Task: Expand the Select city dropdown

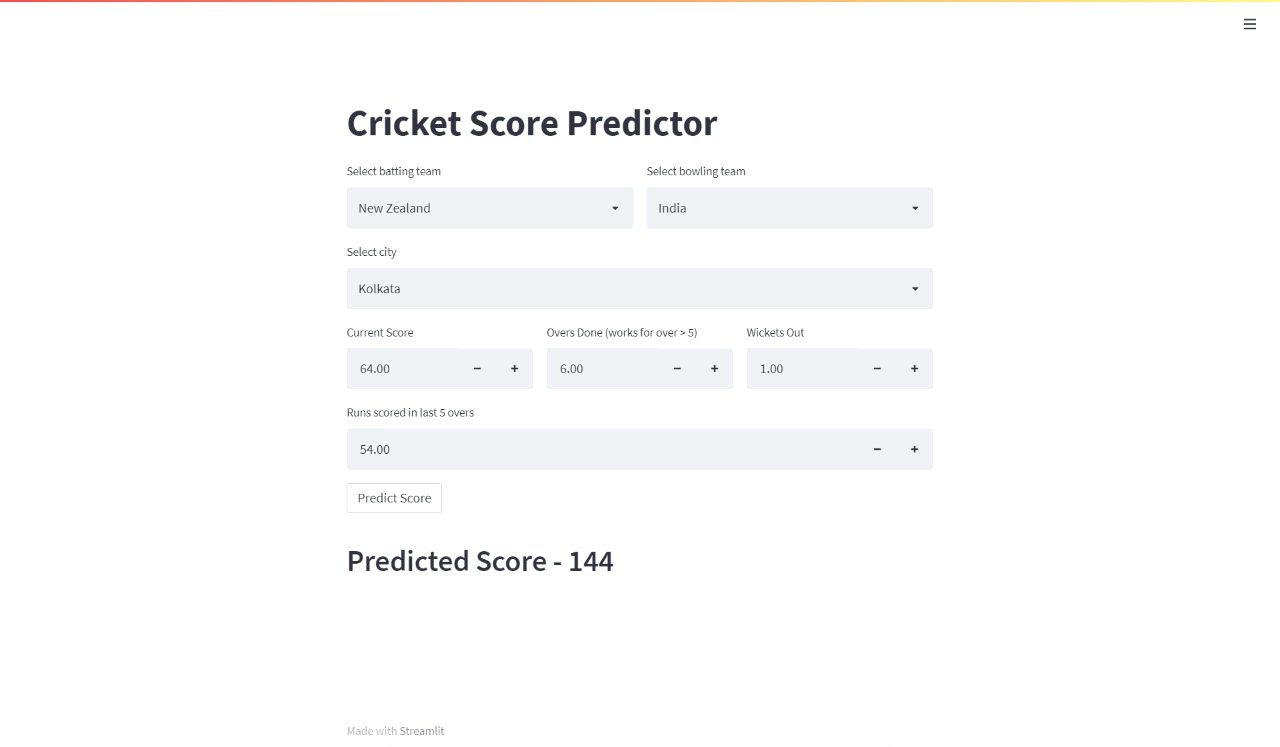Action: (x=639, y=288)
